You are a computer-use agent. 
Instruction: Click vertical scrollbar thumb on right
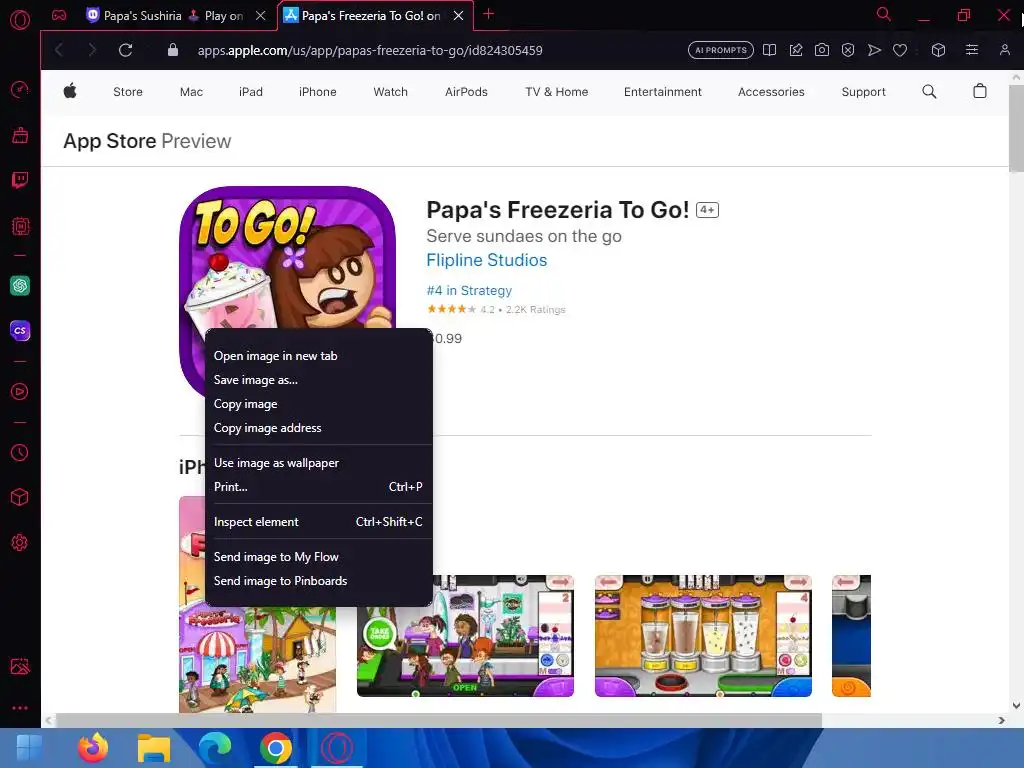1016,128
